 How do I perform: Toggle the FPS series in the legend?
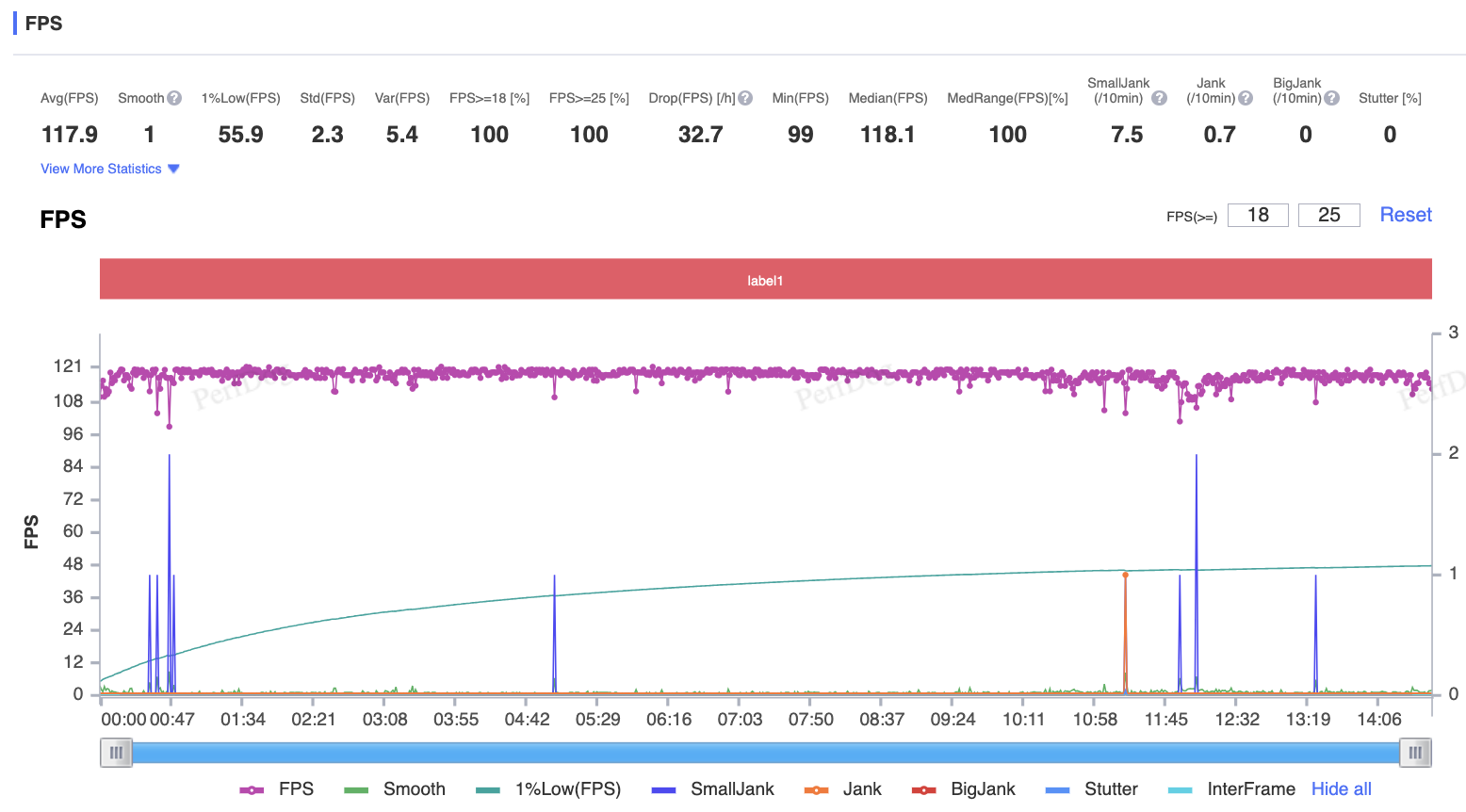tap(277, 789)
